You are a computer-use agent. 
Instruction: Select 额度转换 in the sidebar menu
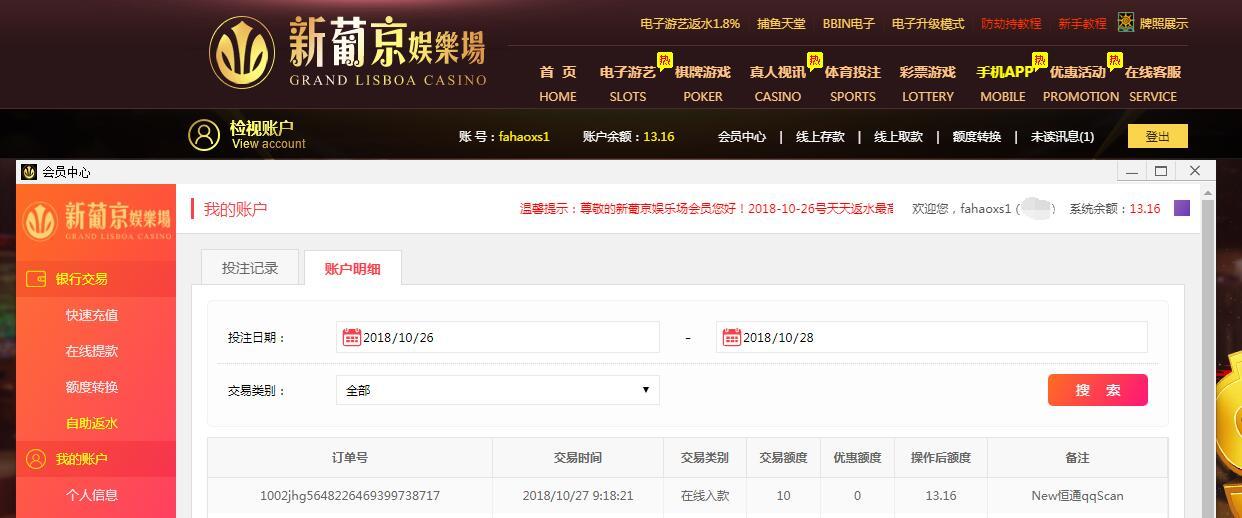click(x=92, y=387)
